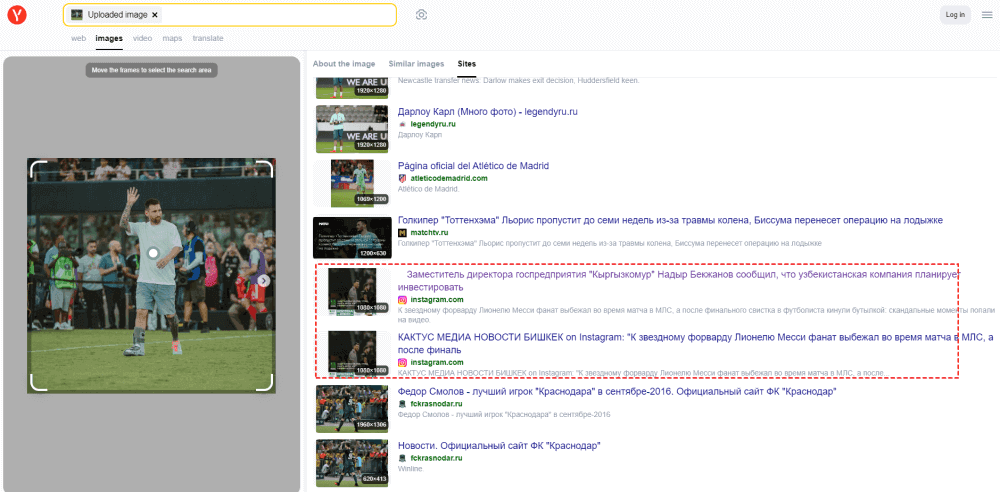Open the maps search tab
Screen dimensions: 1000x492
172,38
